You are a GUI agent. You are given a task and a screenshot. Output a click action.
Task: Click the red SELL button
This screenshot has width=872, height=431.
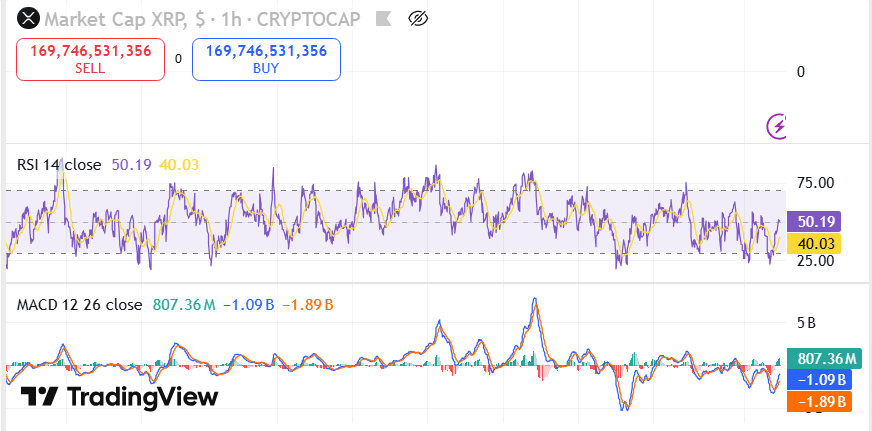click(x=91, y=60)
